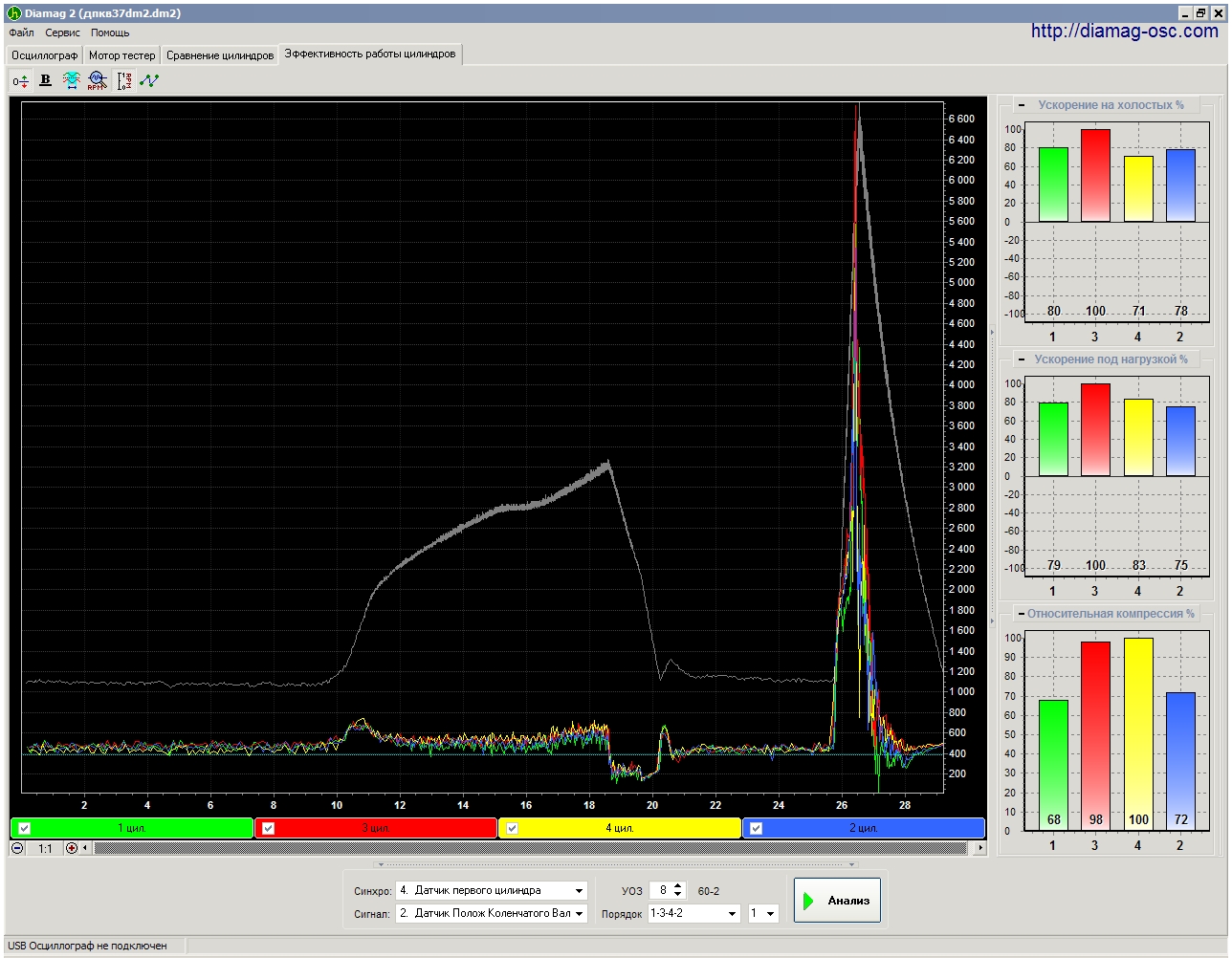This screenshot has height=958, width=1232.
Task: Click the '60-2' label near УОЗ
Action: [x=709, y=891]
